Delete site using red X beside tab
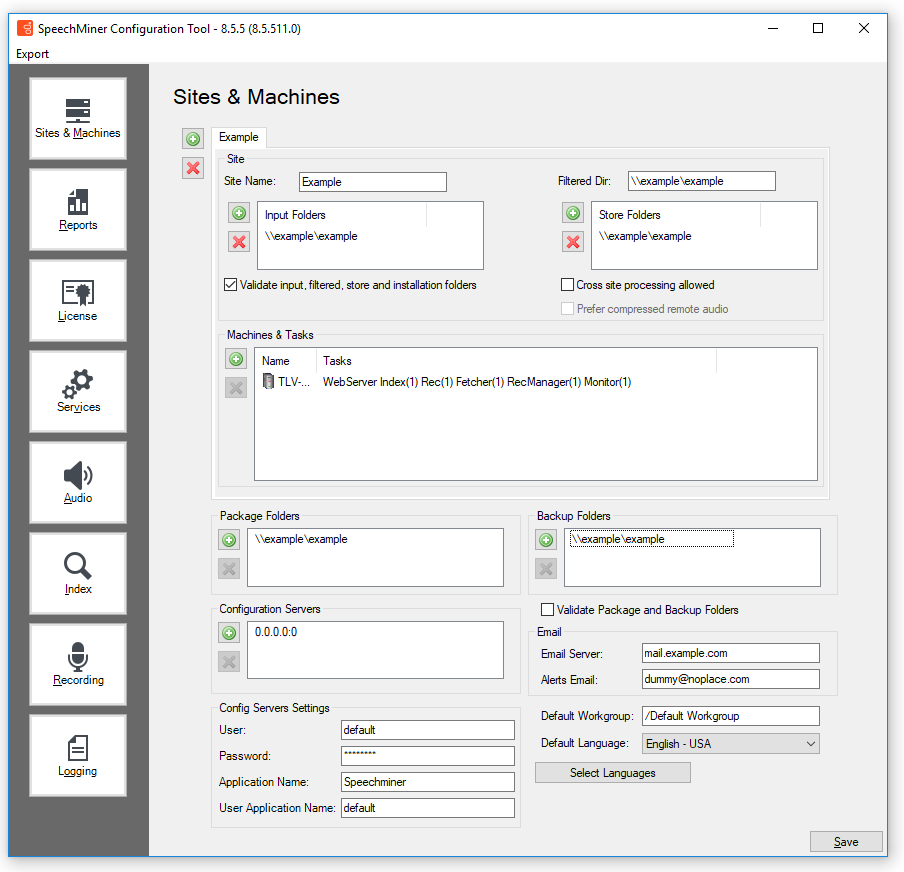Image resolution: width=904 pixels, height=872 pixels. (x=193, y=168)
